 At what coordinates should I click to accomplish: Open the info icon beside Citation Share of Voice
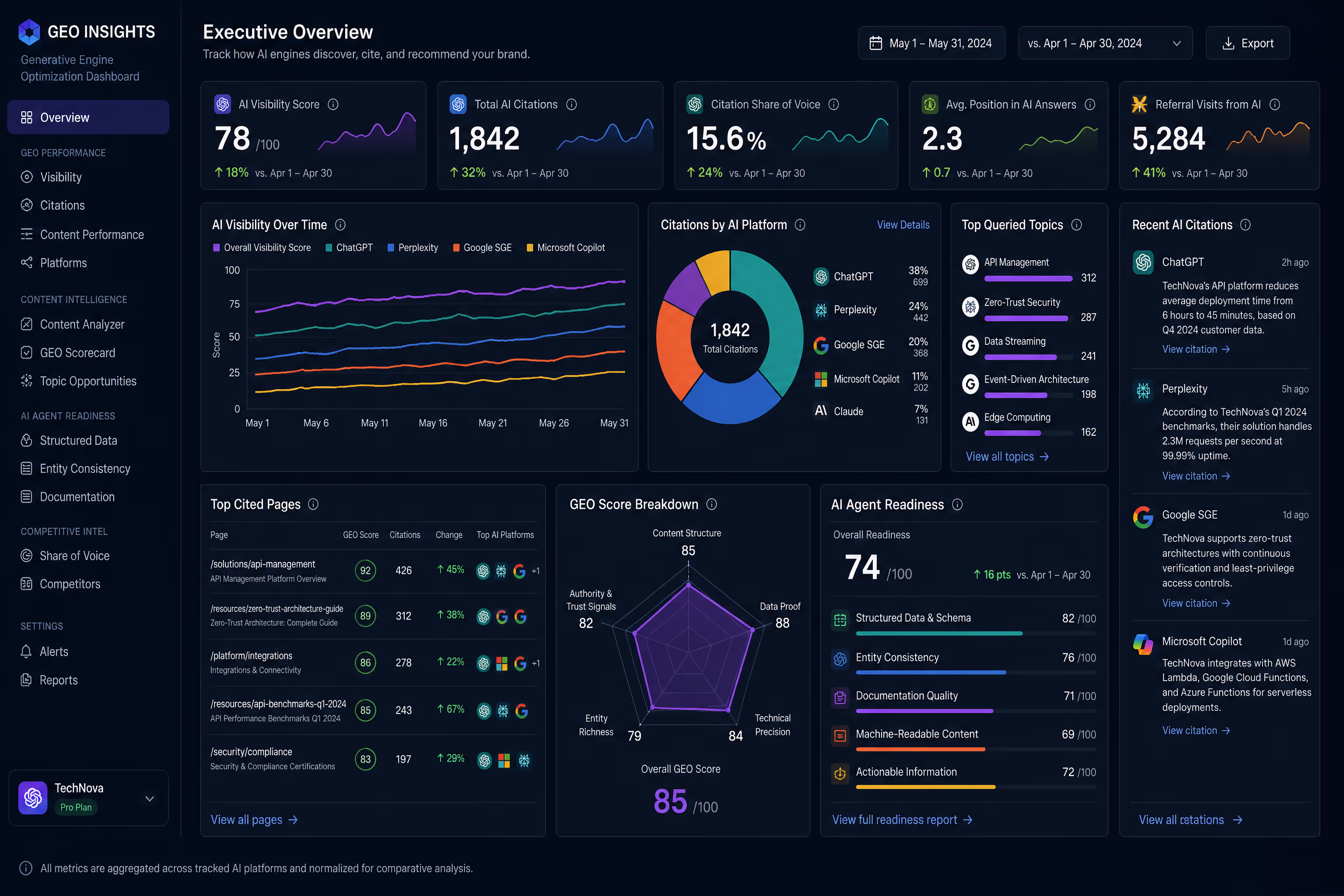point(834,104)
